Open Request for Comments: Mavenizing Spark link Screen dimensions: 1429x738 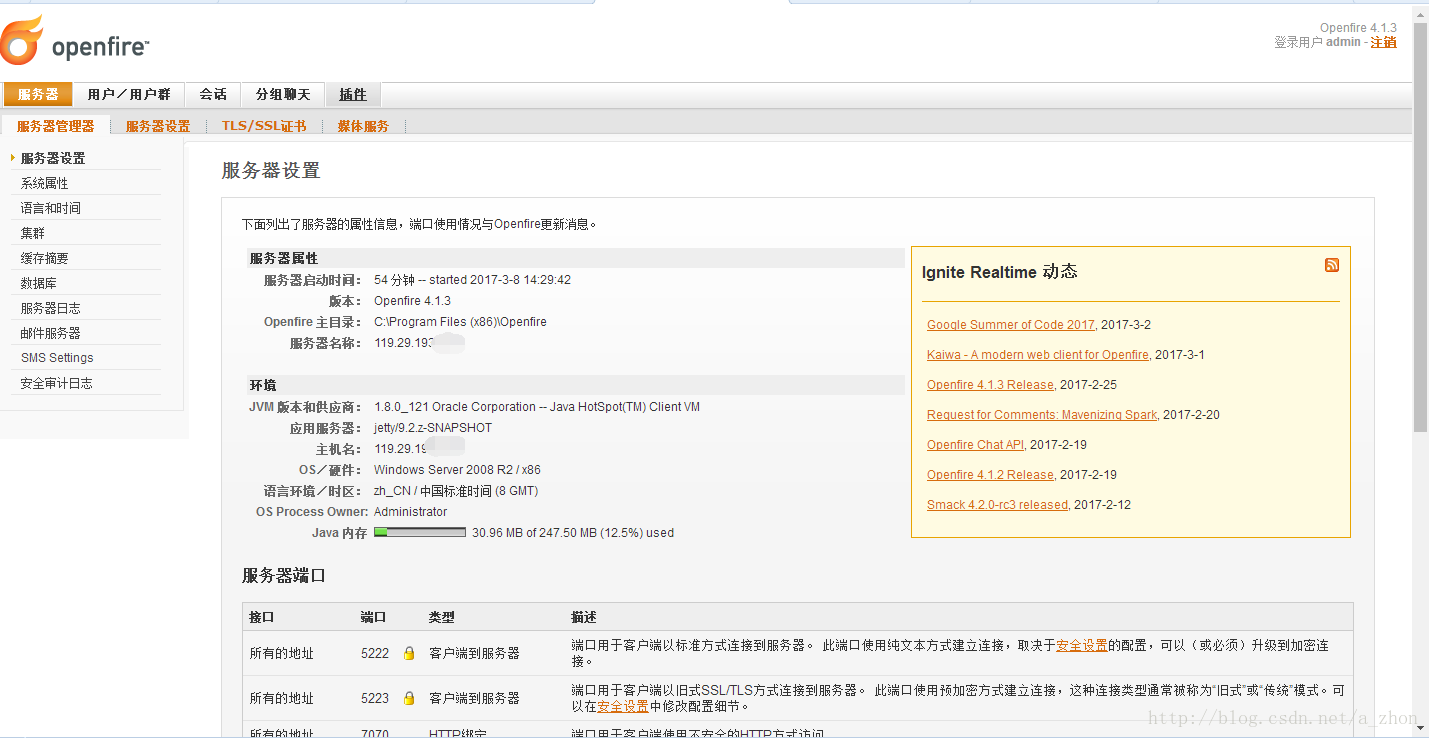point(1041,415)
